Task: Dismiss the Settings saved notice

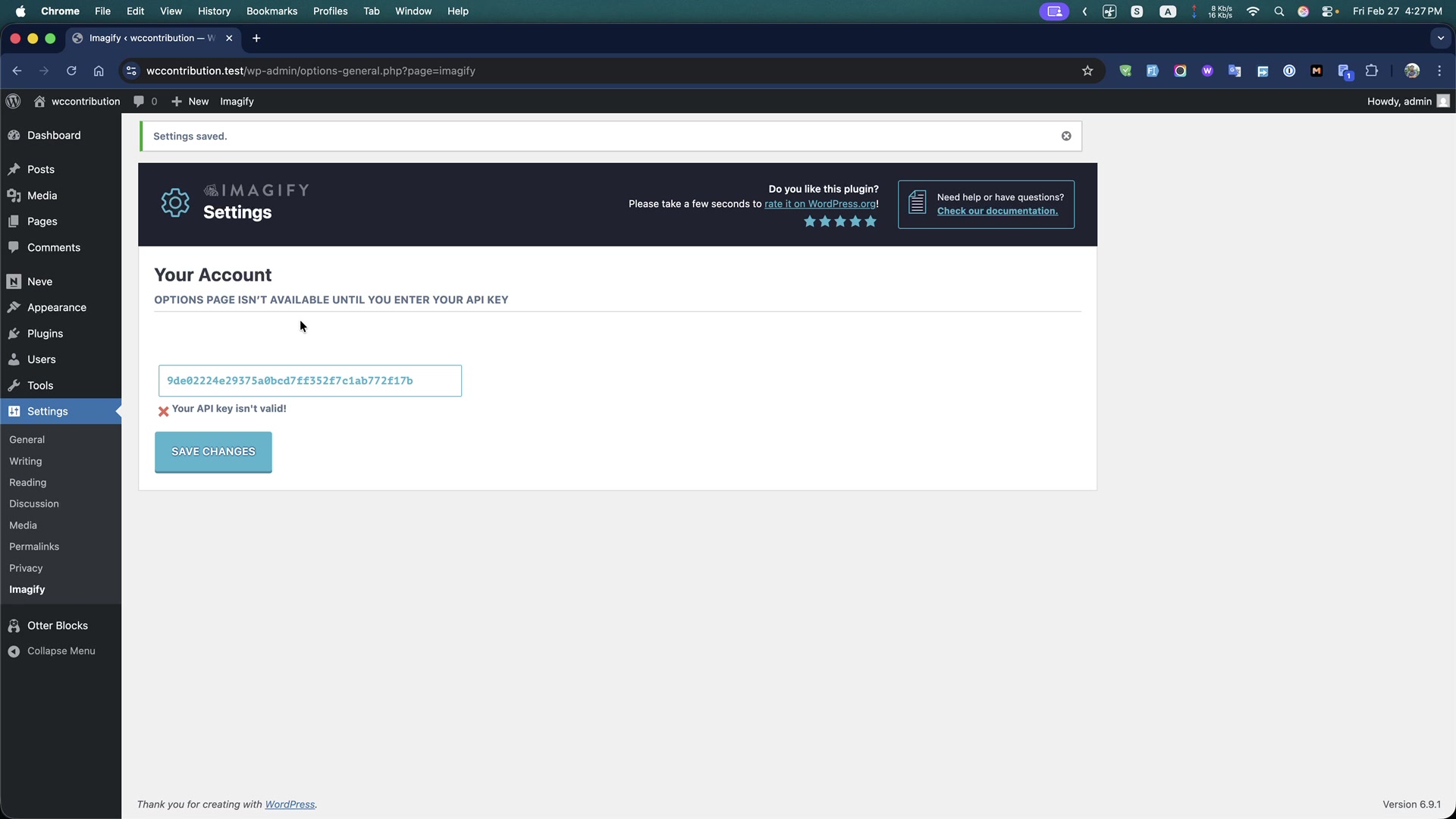Action: click(x=1066, y=136)
